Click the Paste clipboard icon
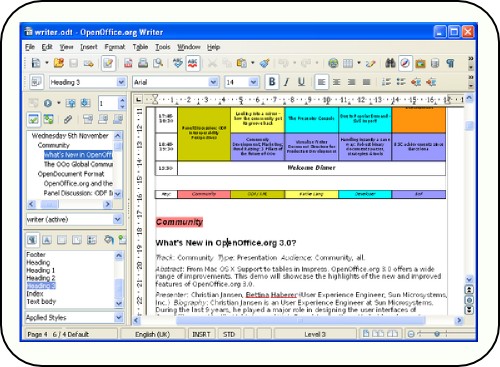Image resolution: width=500 pixels, height=367 pixels. [x=241, y=63]
